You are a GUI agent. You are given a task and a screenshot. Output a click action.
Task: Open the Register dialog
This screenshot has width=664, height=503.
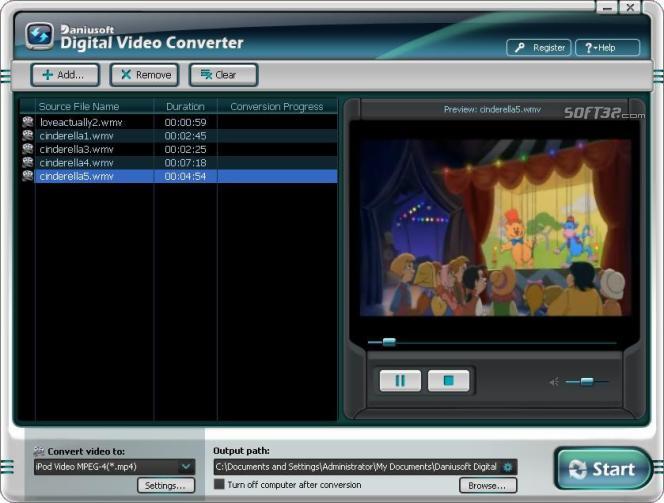(x=539, y=47)
